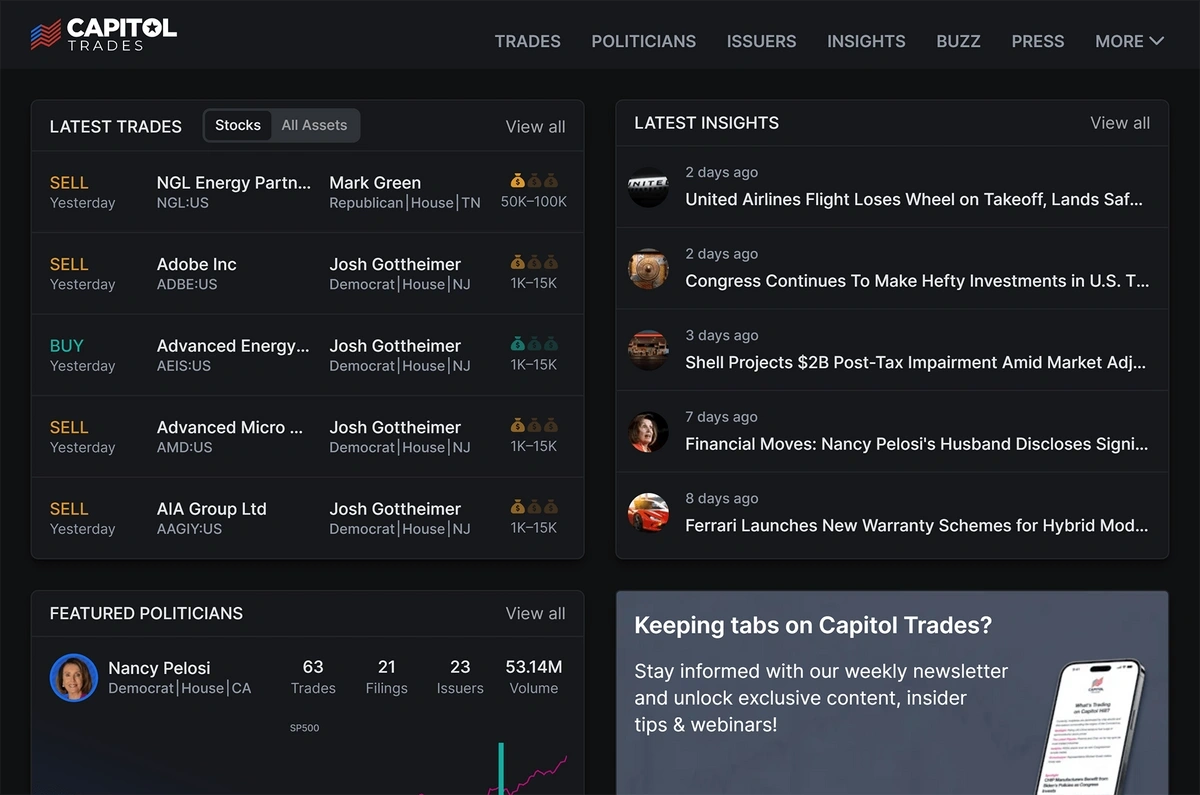Click the NGL:US ticker text
The height and width of the screenshot is (795, 1200).
coord(183,202)
